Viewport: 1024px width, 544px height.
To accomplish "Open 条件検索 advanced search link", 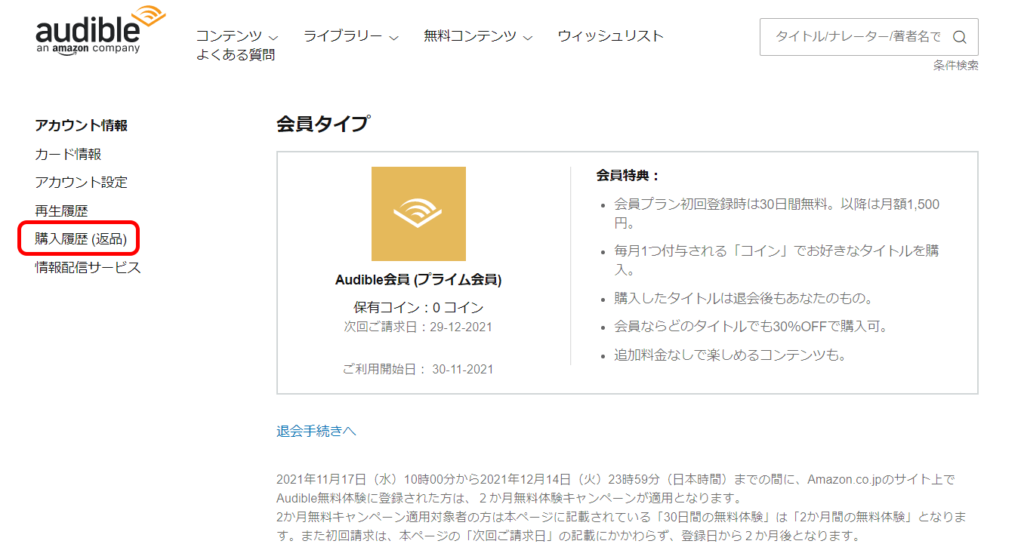I will pos(955,65).
